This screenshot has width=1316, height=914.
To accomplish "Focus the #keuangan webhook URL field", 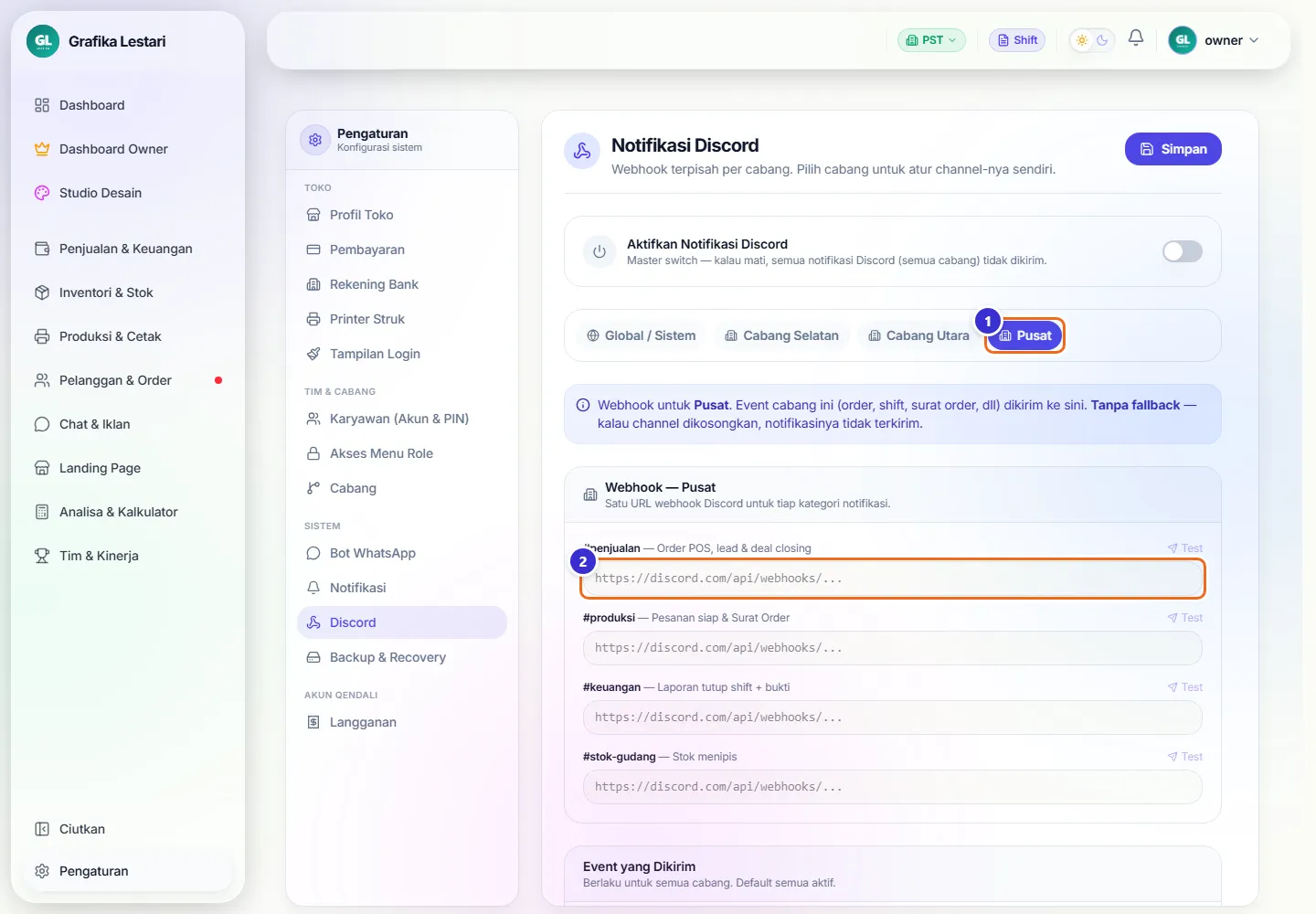I will pyautogui.click(x=893, y=717).
